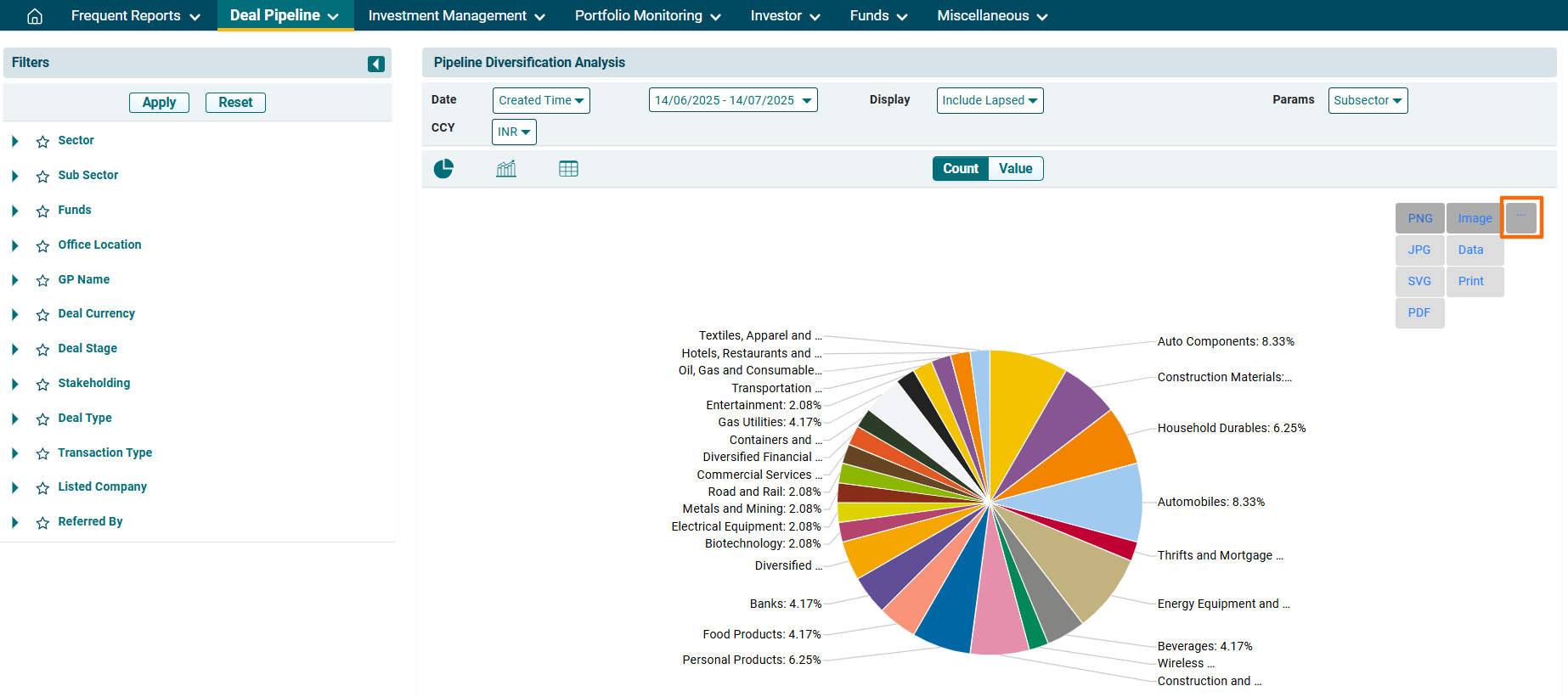
Task: Open the Subsector params dropdown
Action: [x=1368, y=100]
